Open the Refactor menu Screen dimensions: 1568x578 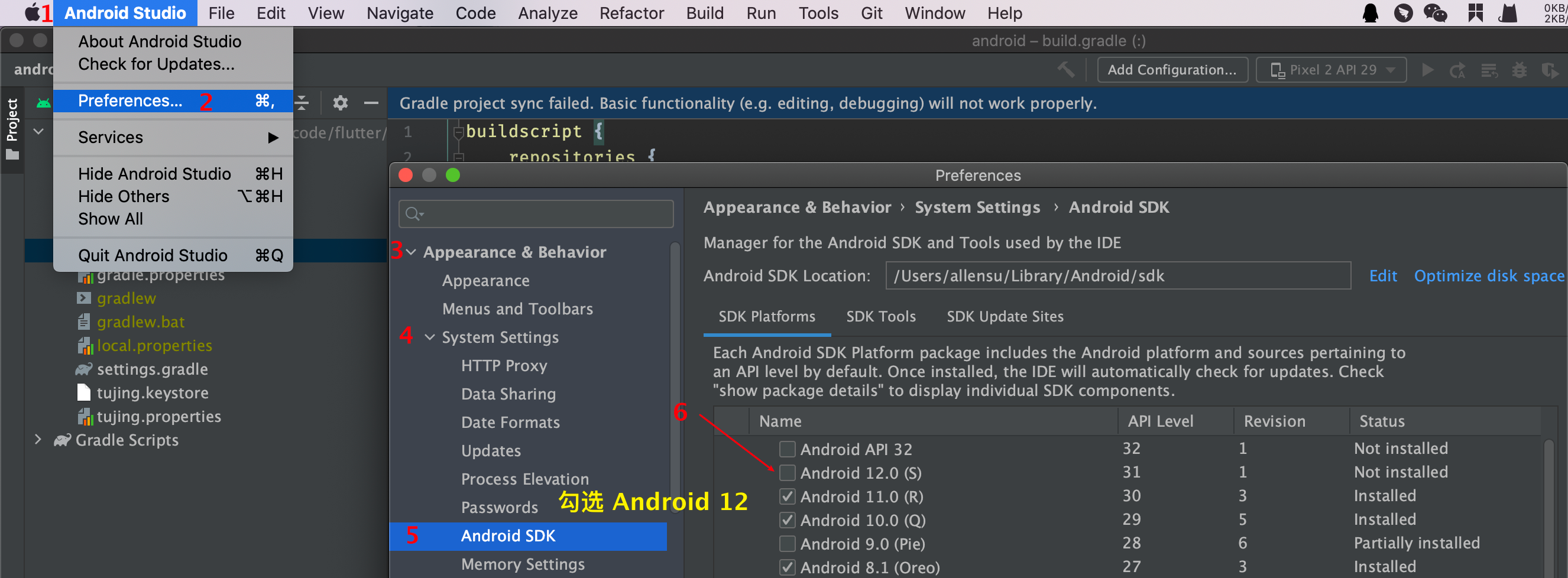[x=631, y=13]
